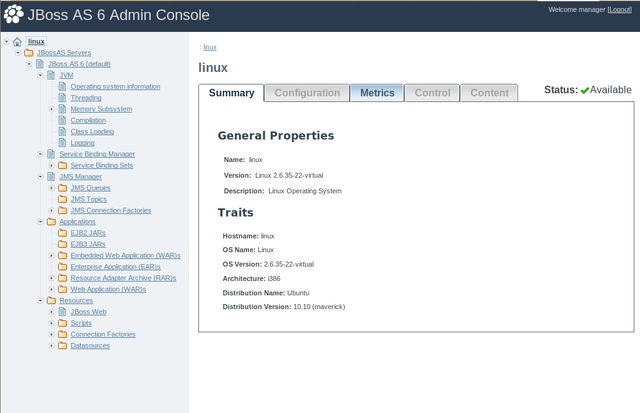Click the folder icon next to JMS Queues
The height and width of the screenshot is (413, 640).
62,188
